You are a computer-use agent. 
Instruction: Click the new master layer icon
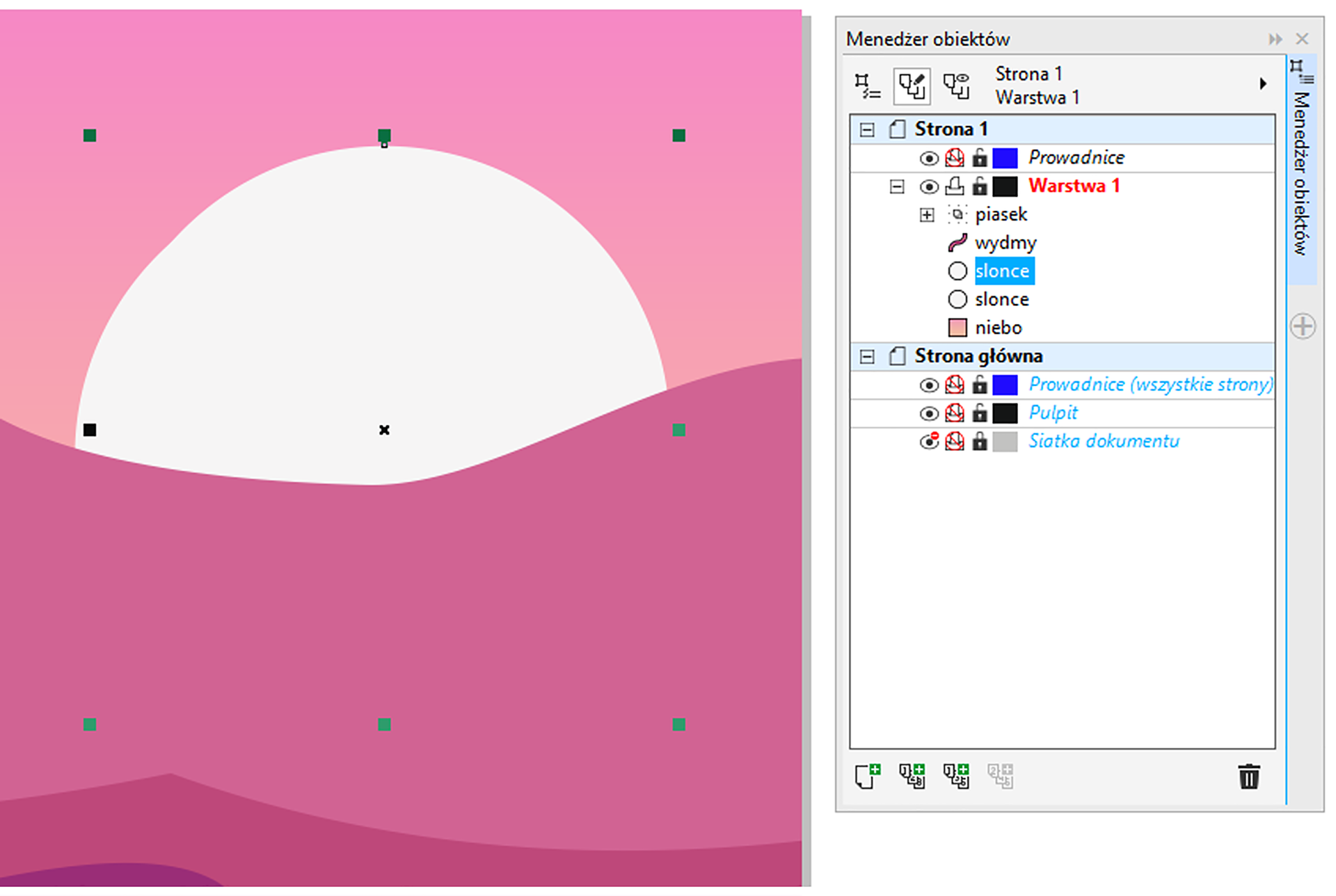coord(912,776)
